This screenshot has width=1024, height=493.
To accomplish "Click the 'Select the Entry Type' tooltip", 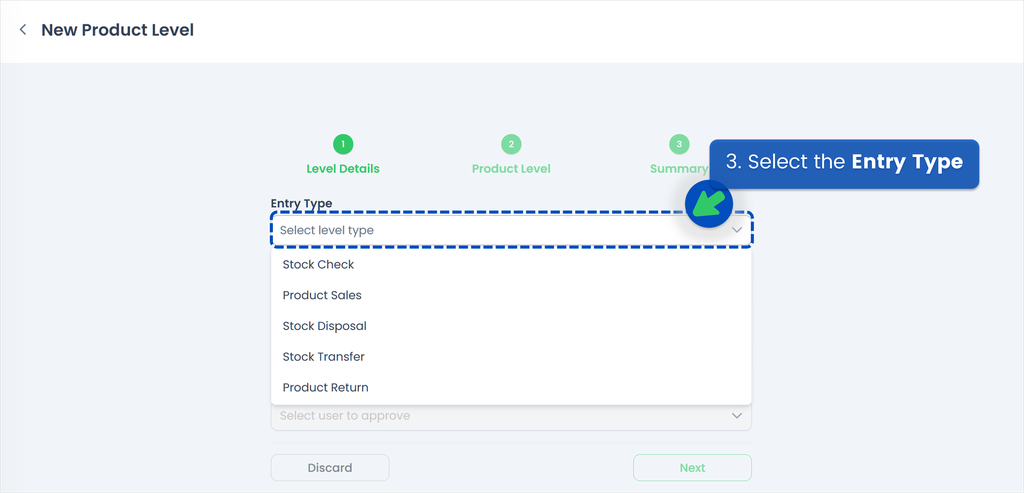I will click(844, 163).
